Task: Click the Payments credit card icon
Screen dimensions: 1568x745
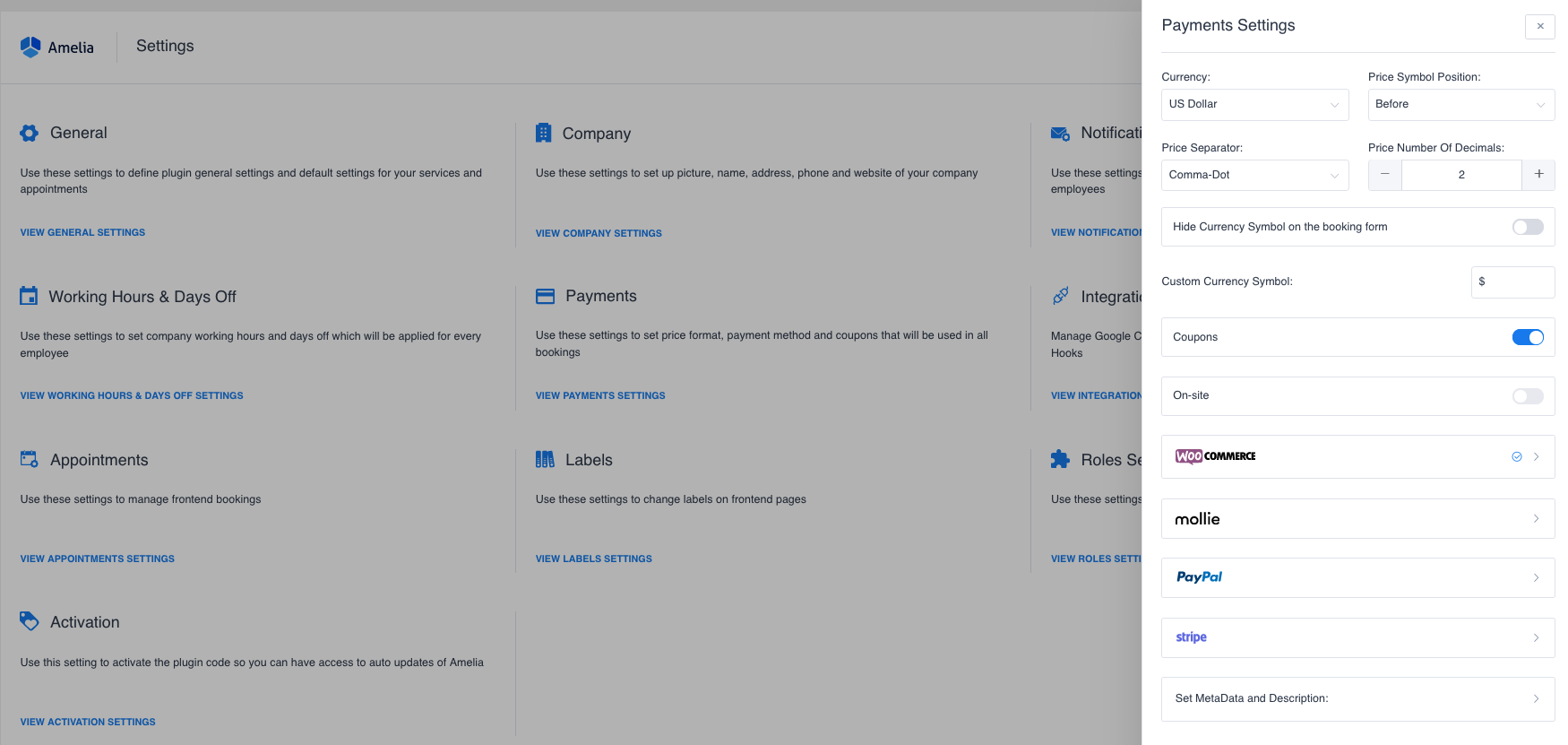Action: tap(545, 296)
